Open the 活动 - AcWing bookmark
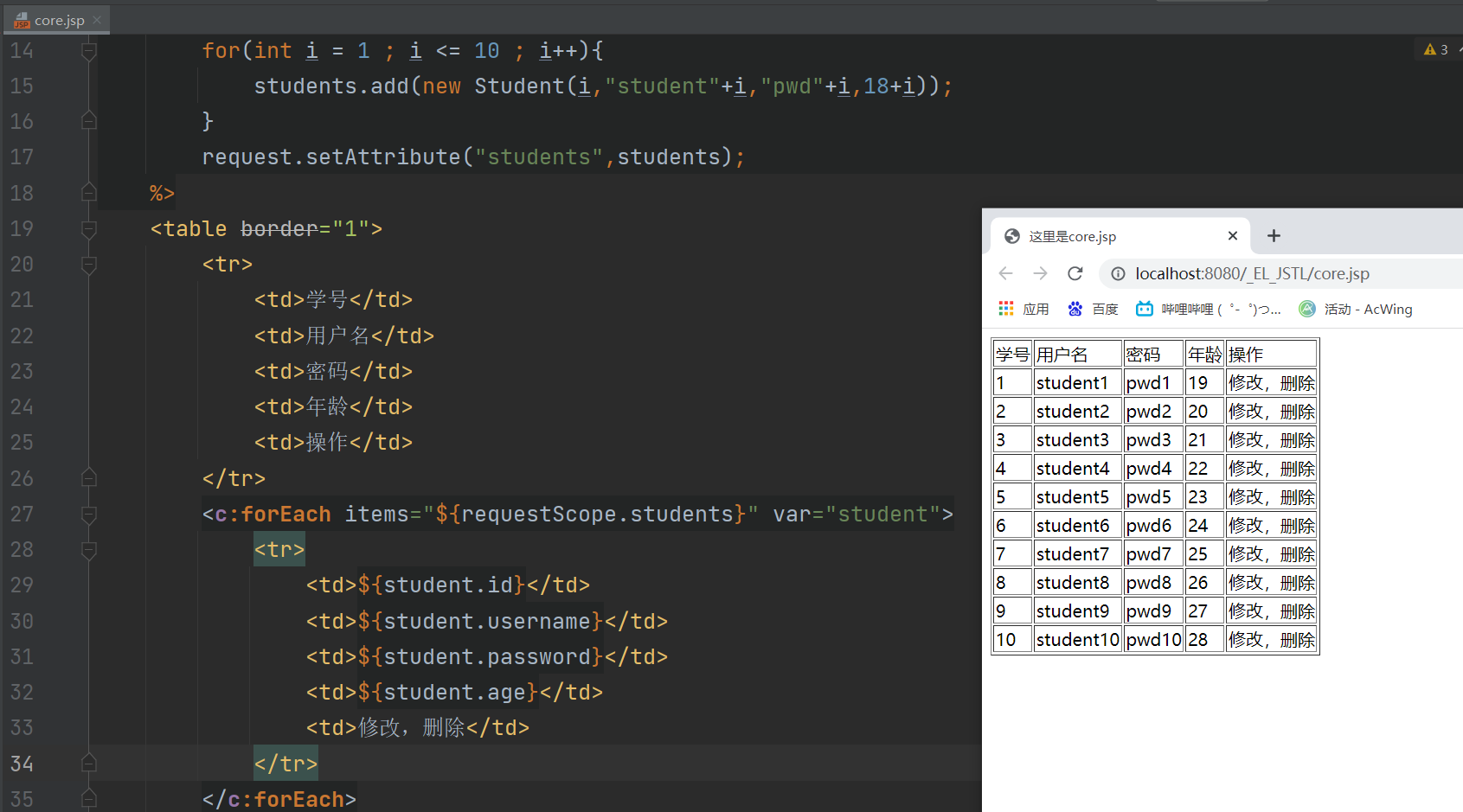 click(x=1356, y=309)
